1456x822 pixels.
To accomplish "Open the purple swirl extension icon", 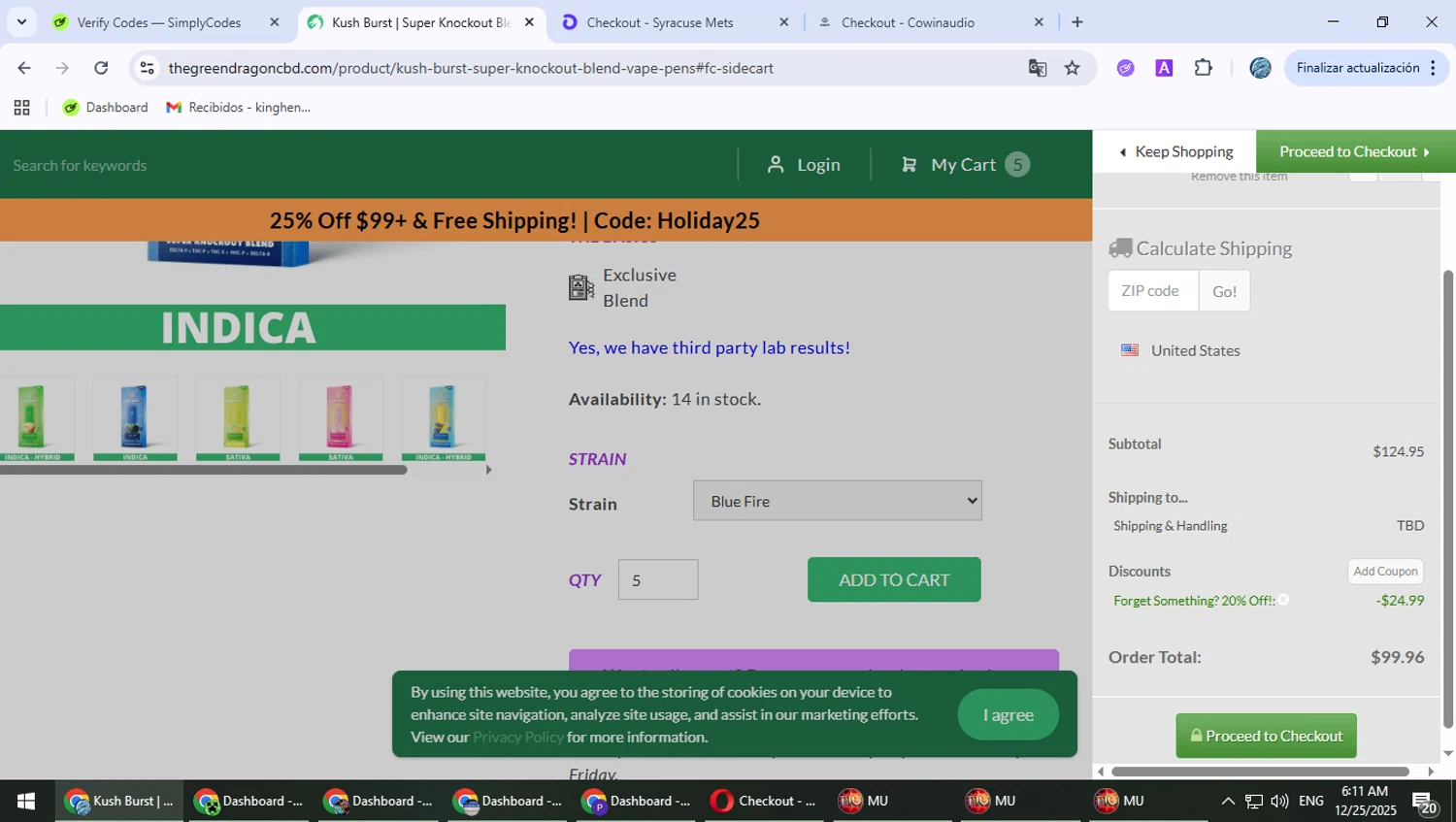I will point(1126,68).
